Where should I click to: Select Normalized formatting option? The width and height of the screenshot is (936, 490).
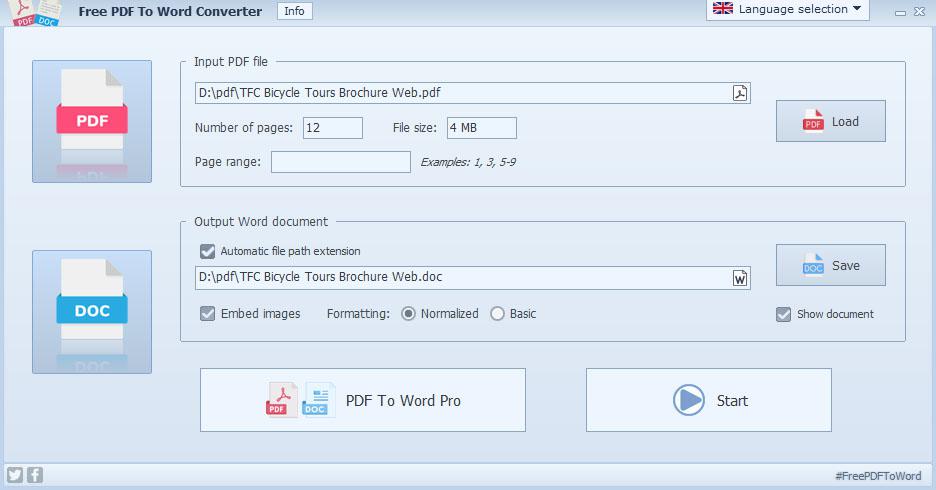pyautogui.click(x=408, y=313)
